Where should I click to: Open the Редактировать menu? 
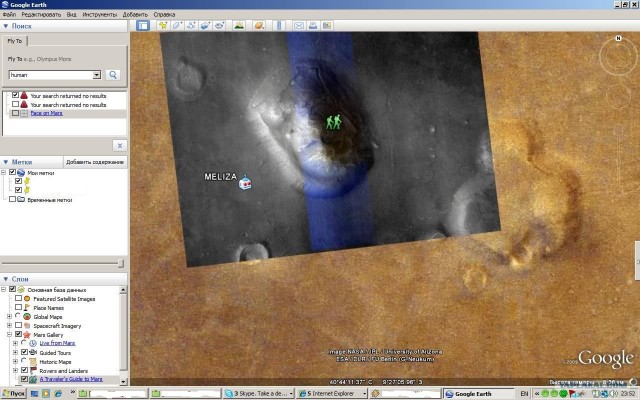41,14
